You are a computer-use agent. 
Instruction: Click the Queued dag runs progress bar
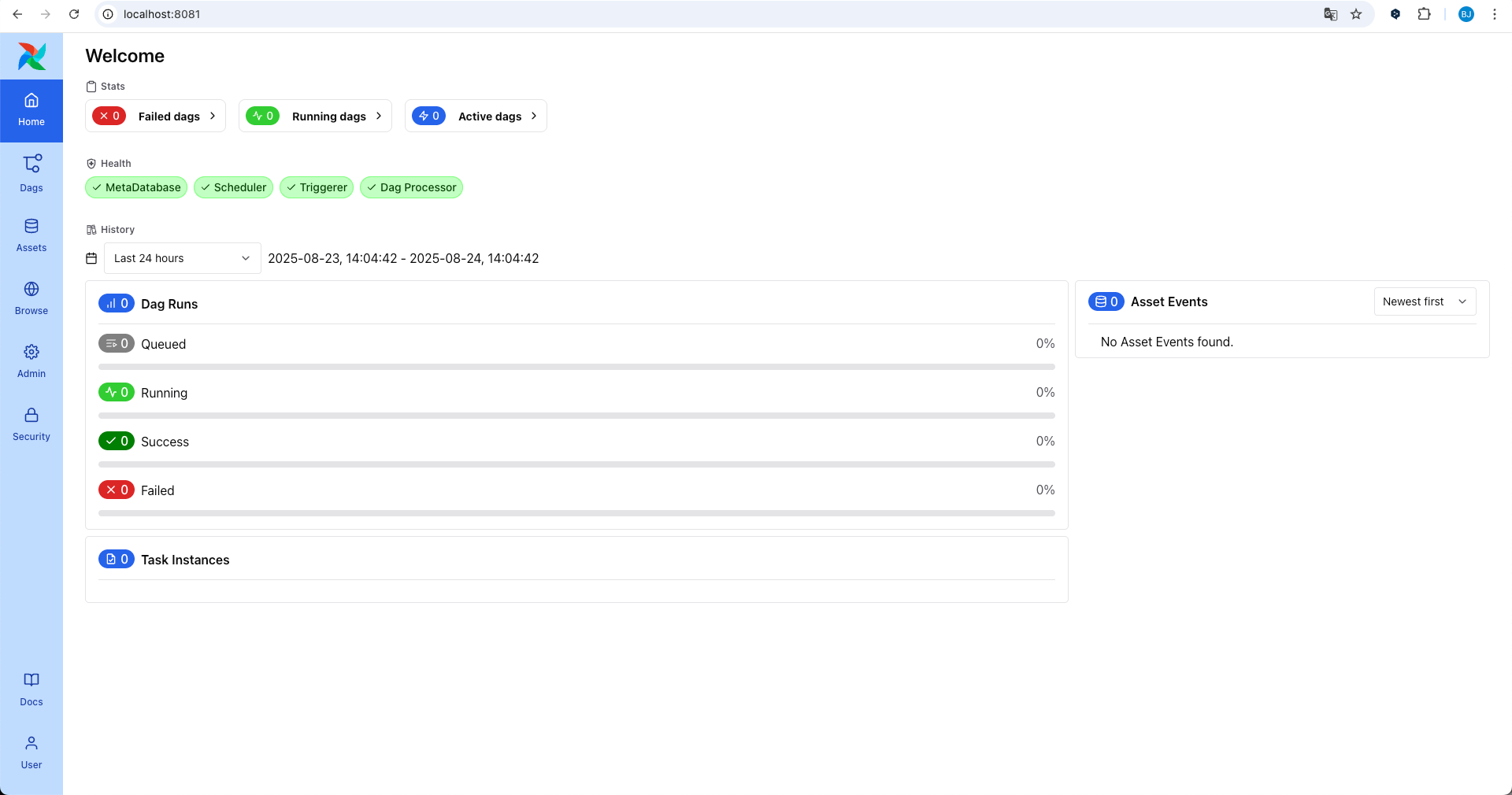coord(576,367)
